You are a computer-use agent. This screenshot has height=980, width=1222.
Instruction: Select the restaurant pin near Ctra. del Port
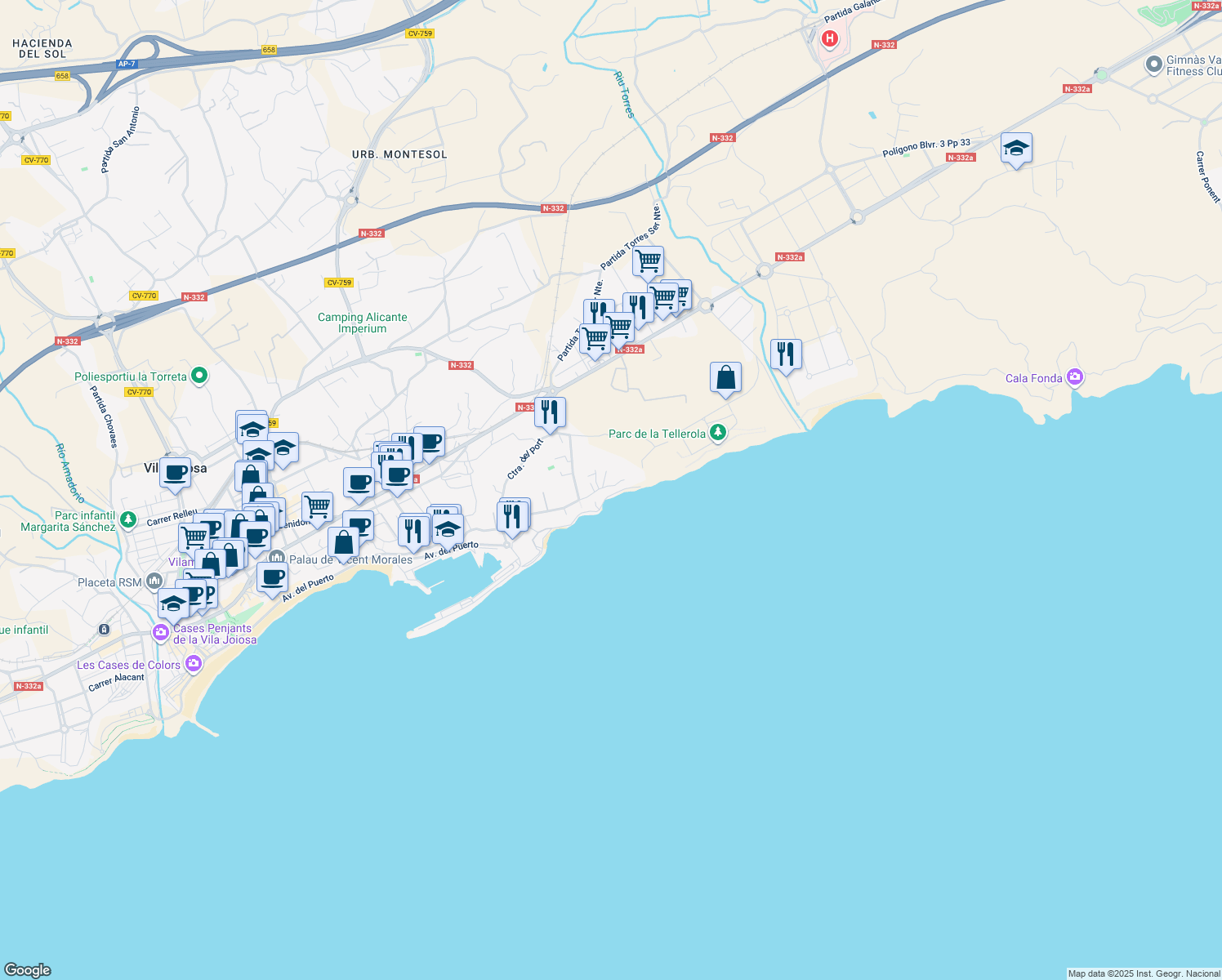coord(549,412)
